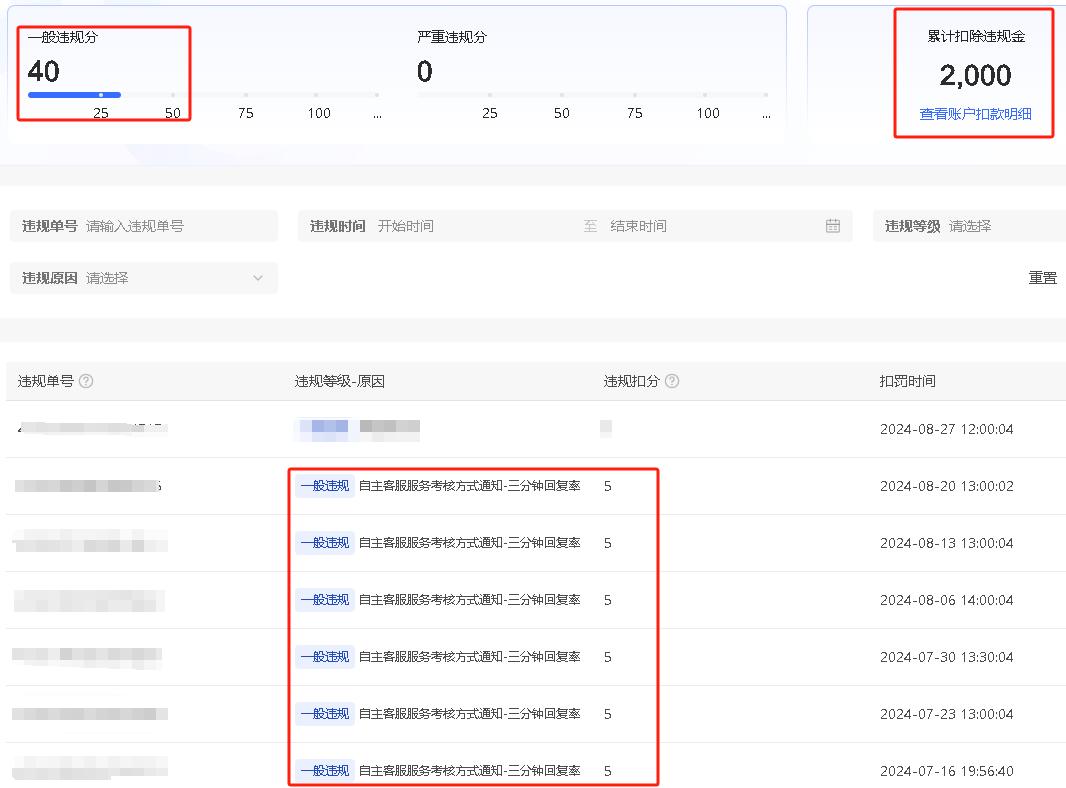
Task: Click help icon next to 违规单号 column header
Action: pos(86,381)
